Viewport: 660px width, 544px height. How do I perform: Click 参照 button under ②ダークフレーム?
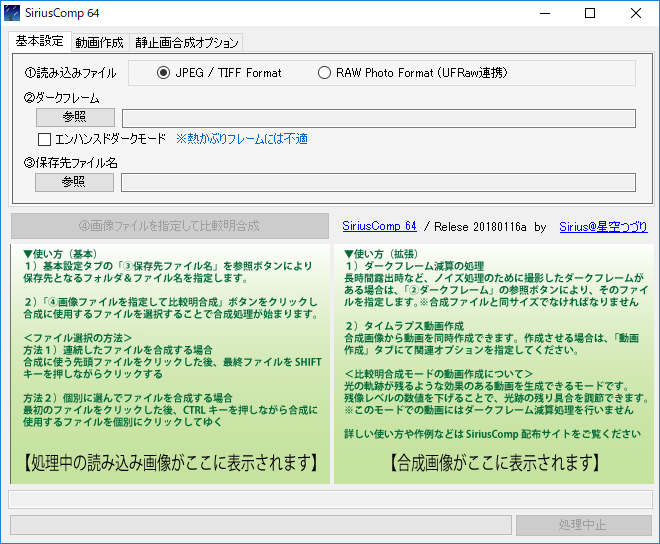[x=75, y=118]
